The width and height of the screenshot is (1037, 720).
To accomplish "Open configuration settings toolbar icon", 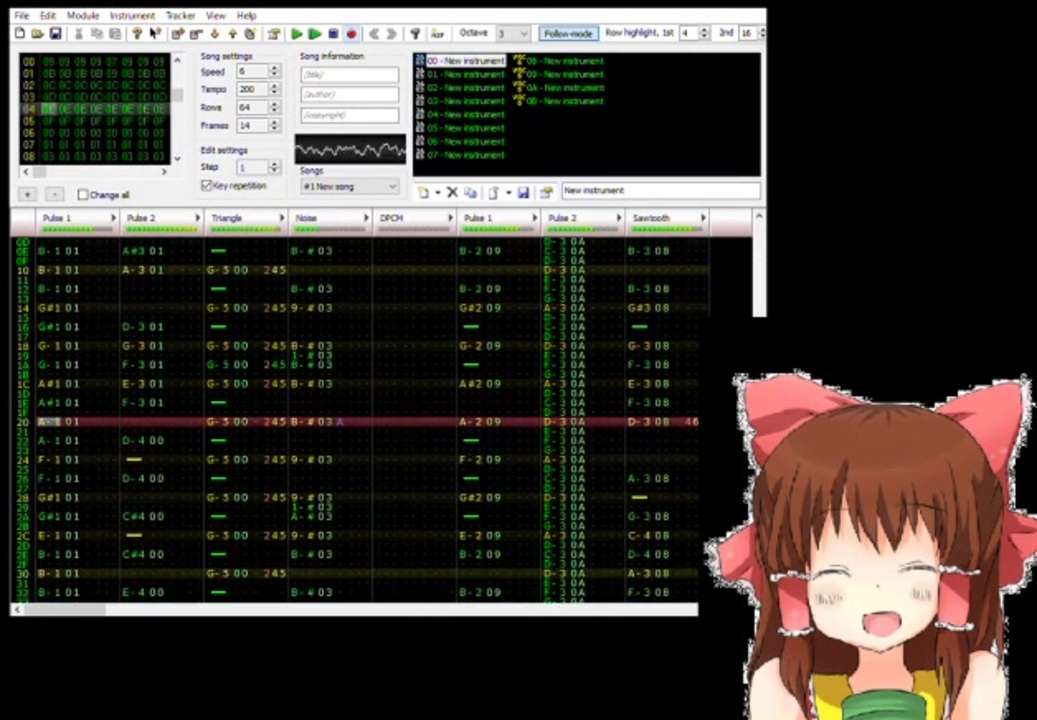I will click(415, 34).
